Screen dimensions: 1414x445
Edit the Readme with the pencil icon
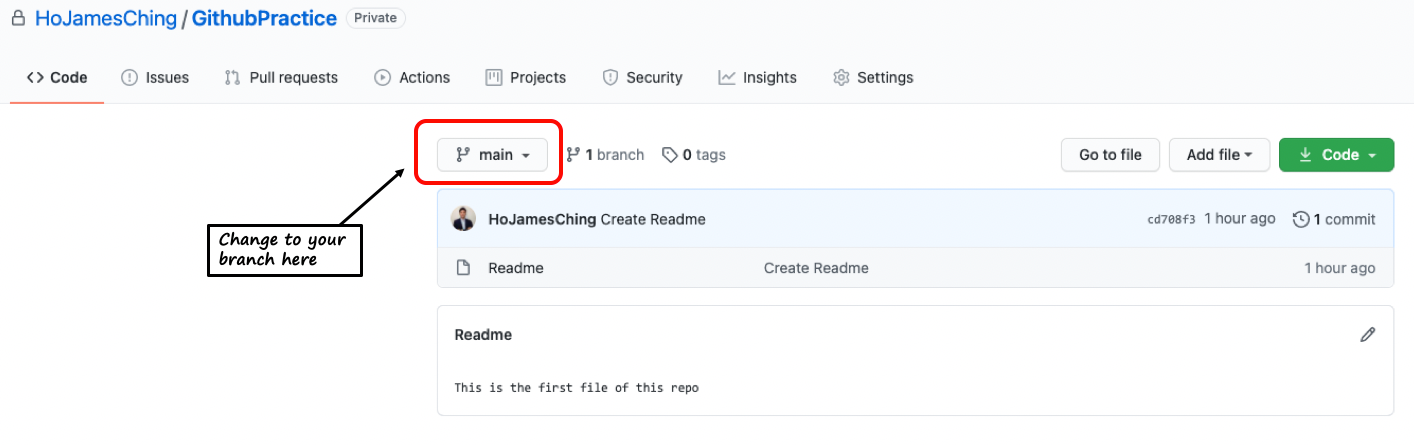click(1367, 335)
